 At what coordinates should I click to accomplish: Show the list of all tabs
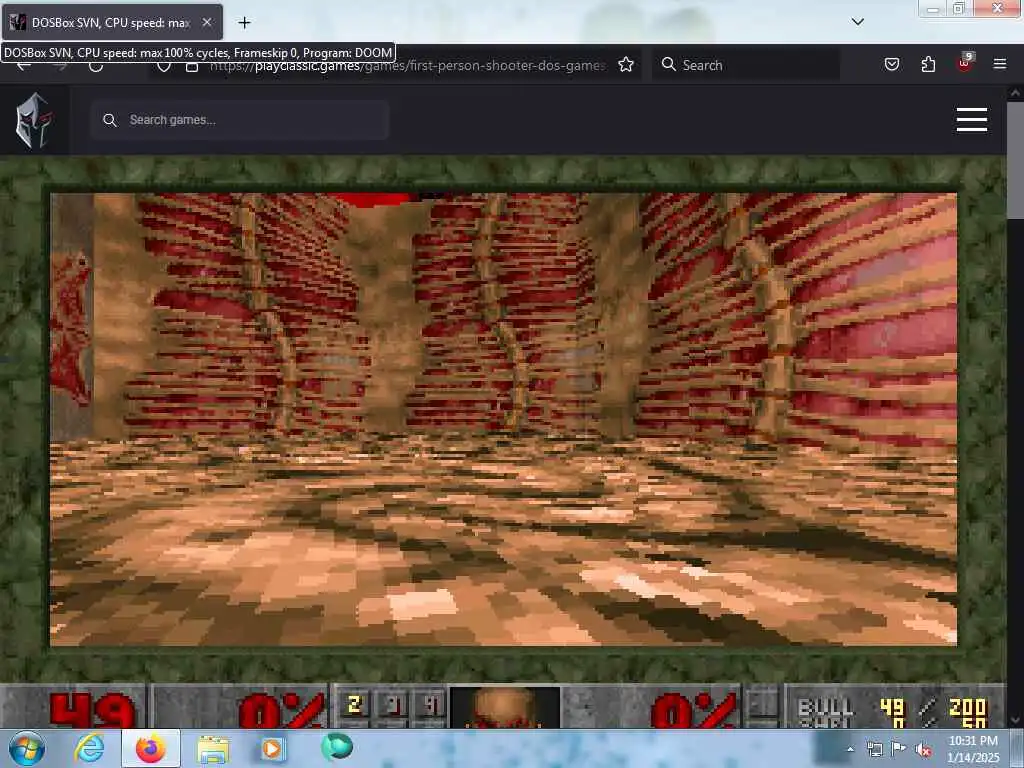[x=857, y=22]
